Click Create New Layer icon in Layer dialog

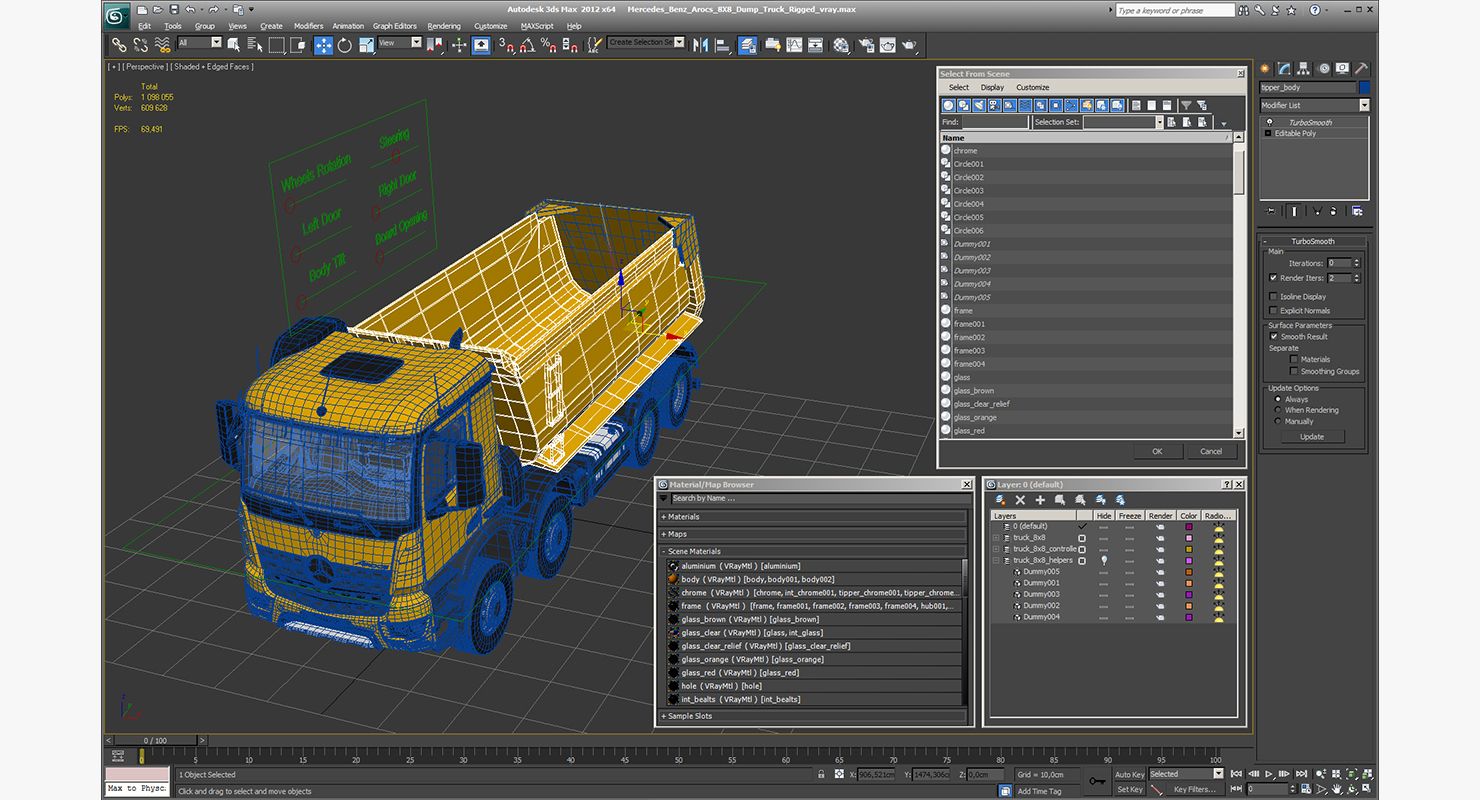[x=1000, y=500]
